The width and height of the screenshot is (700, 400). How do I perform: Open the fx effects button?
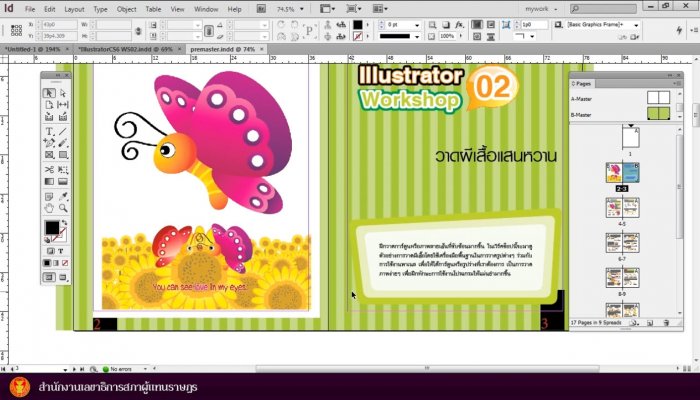459,25
